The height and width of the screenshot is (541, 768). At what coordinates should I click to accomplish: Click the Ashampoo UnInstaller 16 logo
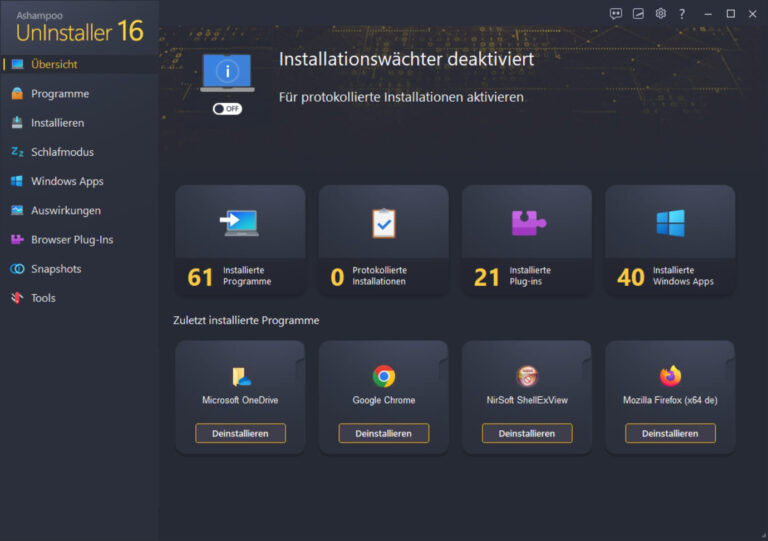click(x=79, y=27)
